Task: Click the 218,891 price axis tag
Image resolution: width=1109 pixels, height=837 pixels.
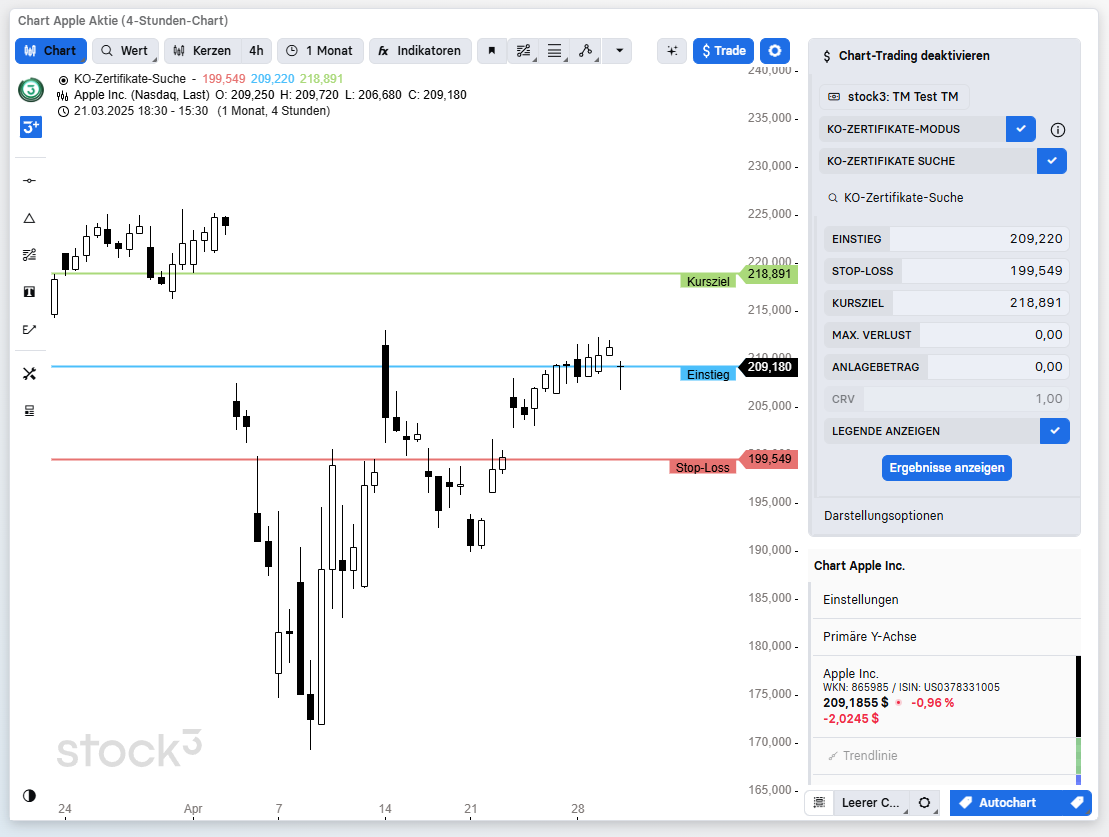Action: 769,274
